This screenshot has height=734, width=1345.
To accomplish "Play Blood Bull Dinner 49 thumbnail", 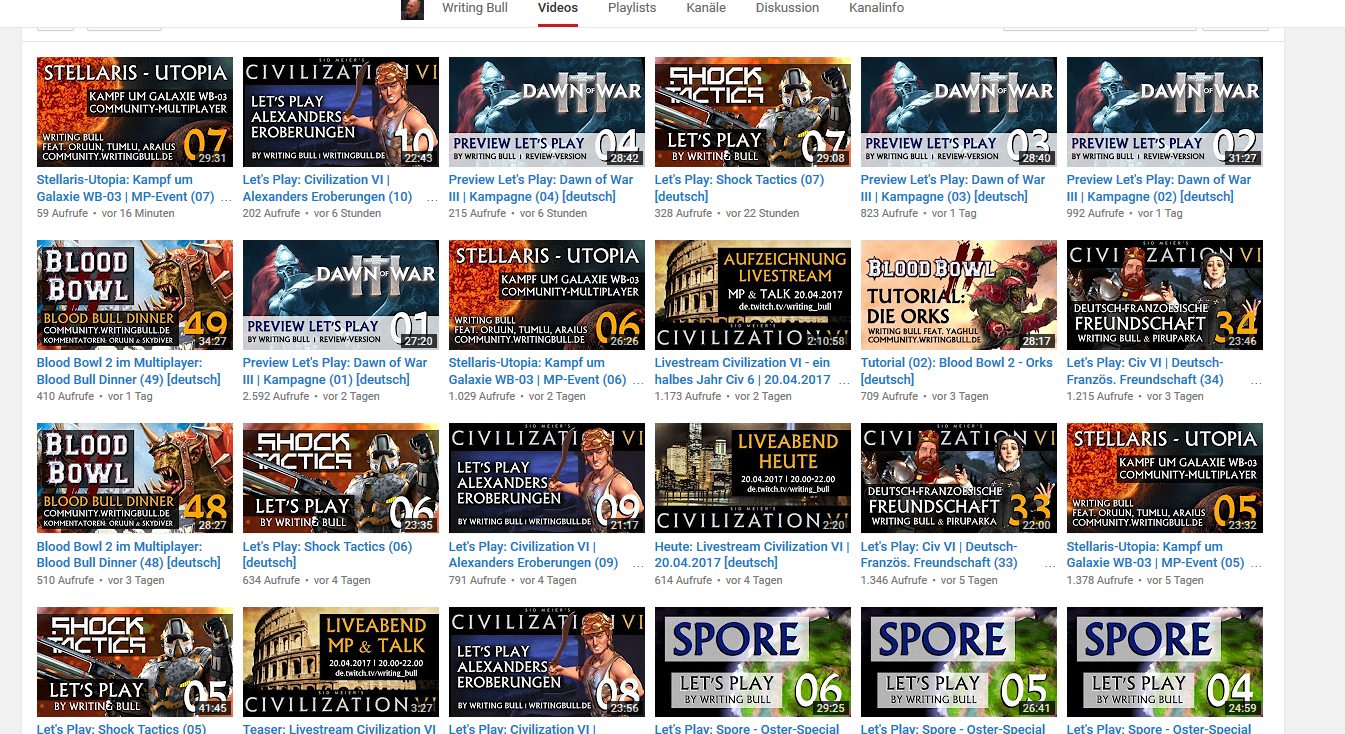I will point(135,294).
